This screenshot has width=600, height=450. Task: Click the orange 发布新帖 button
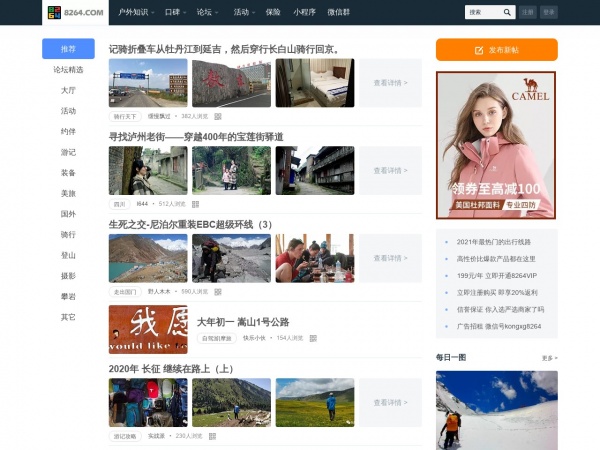click(x=497, y=50)
